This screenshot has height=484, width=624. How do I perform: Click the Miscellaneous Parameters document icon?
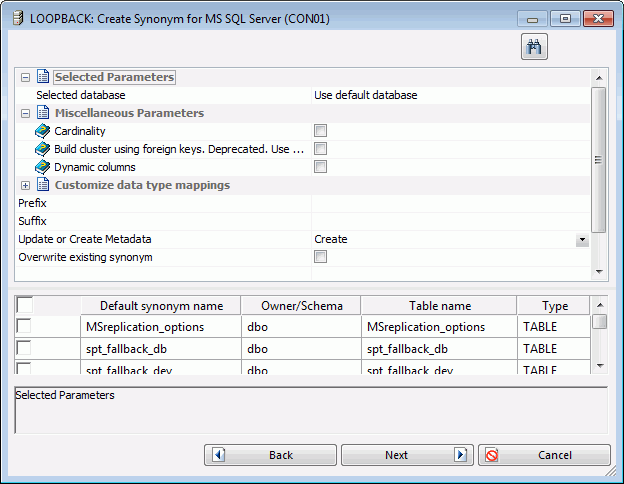43,113
